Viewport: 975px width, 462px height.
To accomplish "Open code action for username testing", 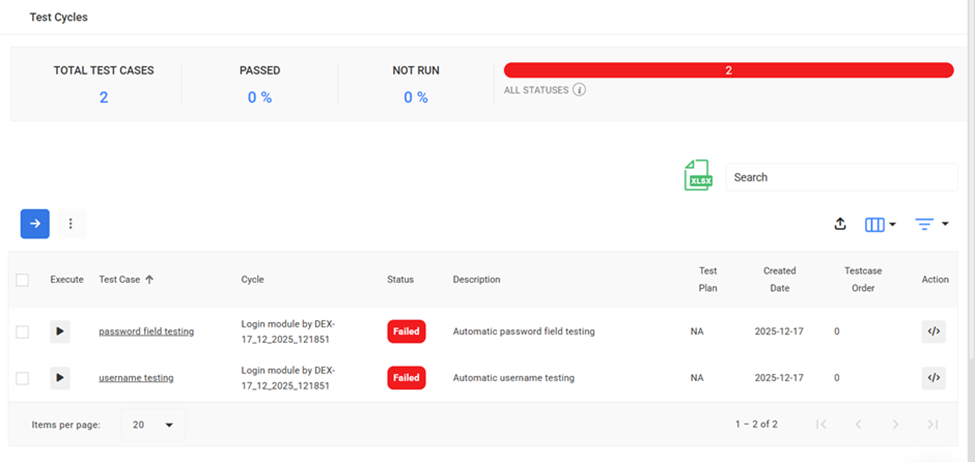I will click(x=933, y=378).
